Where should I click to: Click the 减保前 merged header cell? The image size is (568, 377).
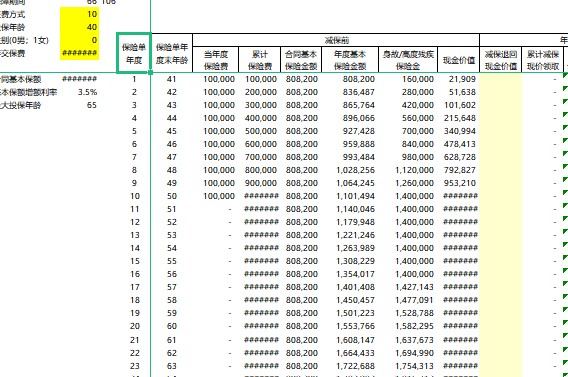(x=336, y=40)
